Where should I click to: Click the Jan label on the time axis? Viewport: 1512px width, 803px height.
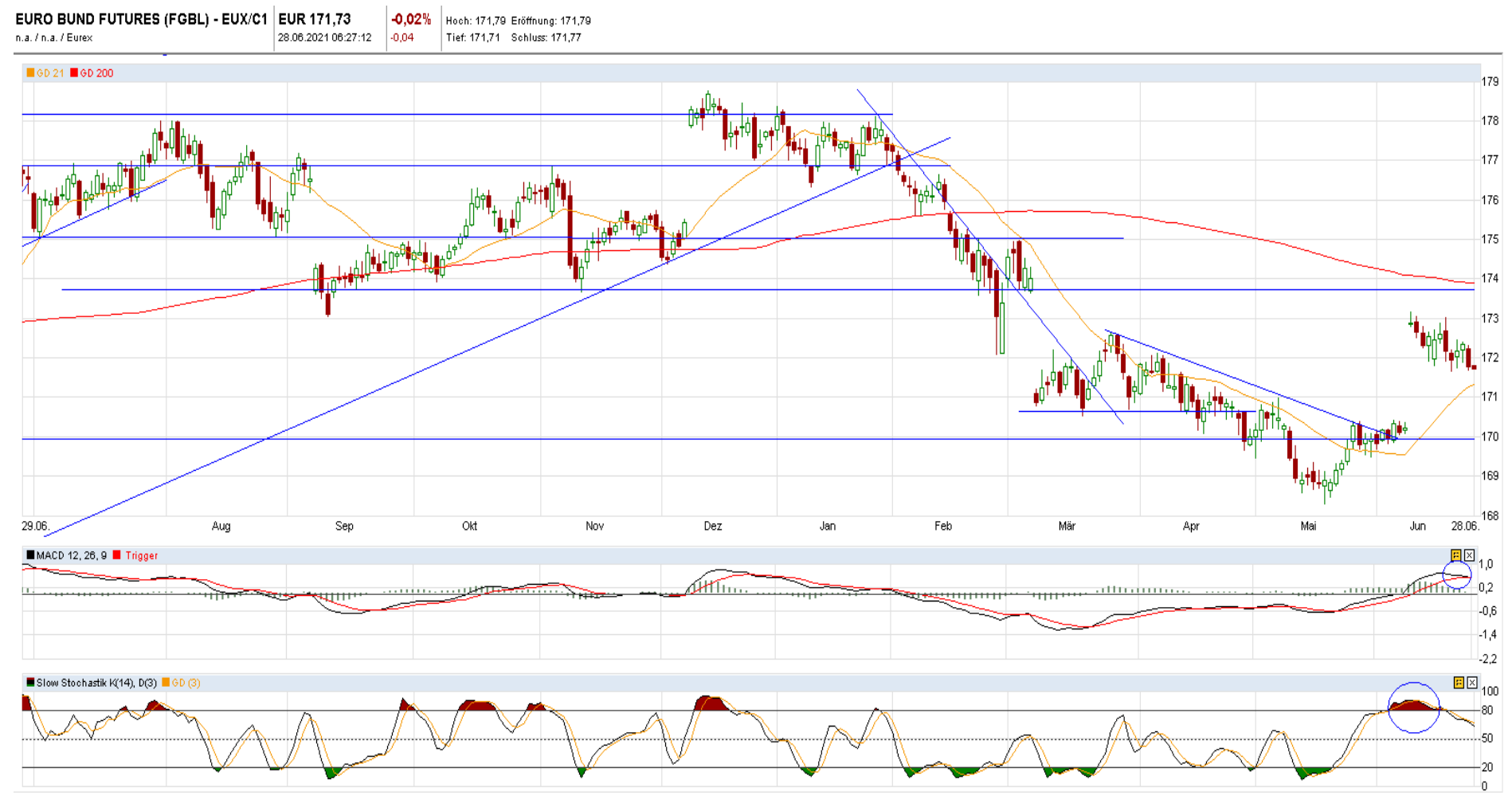click(828, 526)
